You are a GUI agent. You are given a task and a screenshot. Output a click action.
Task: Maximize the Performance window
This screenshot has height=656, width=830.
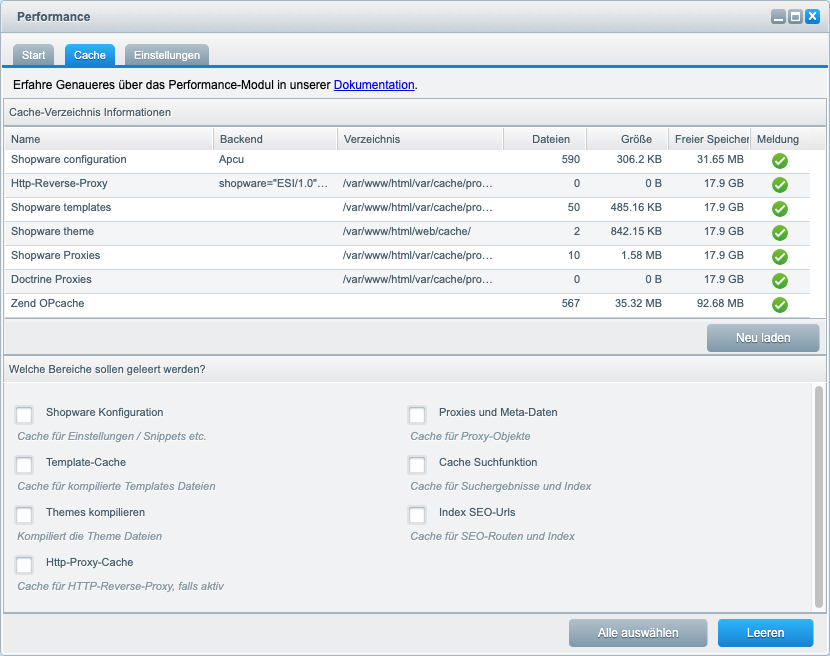795,17
